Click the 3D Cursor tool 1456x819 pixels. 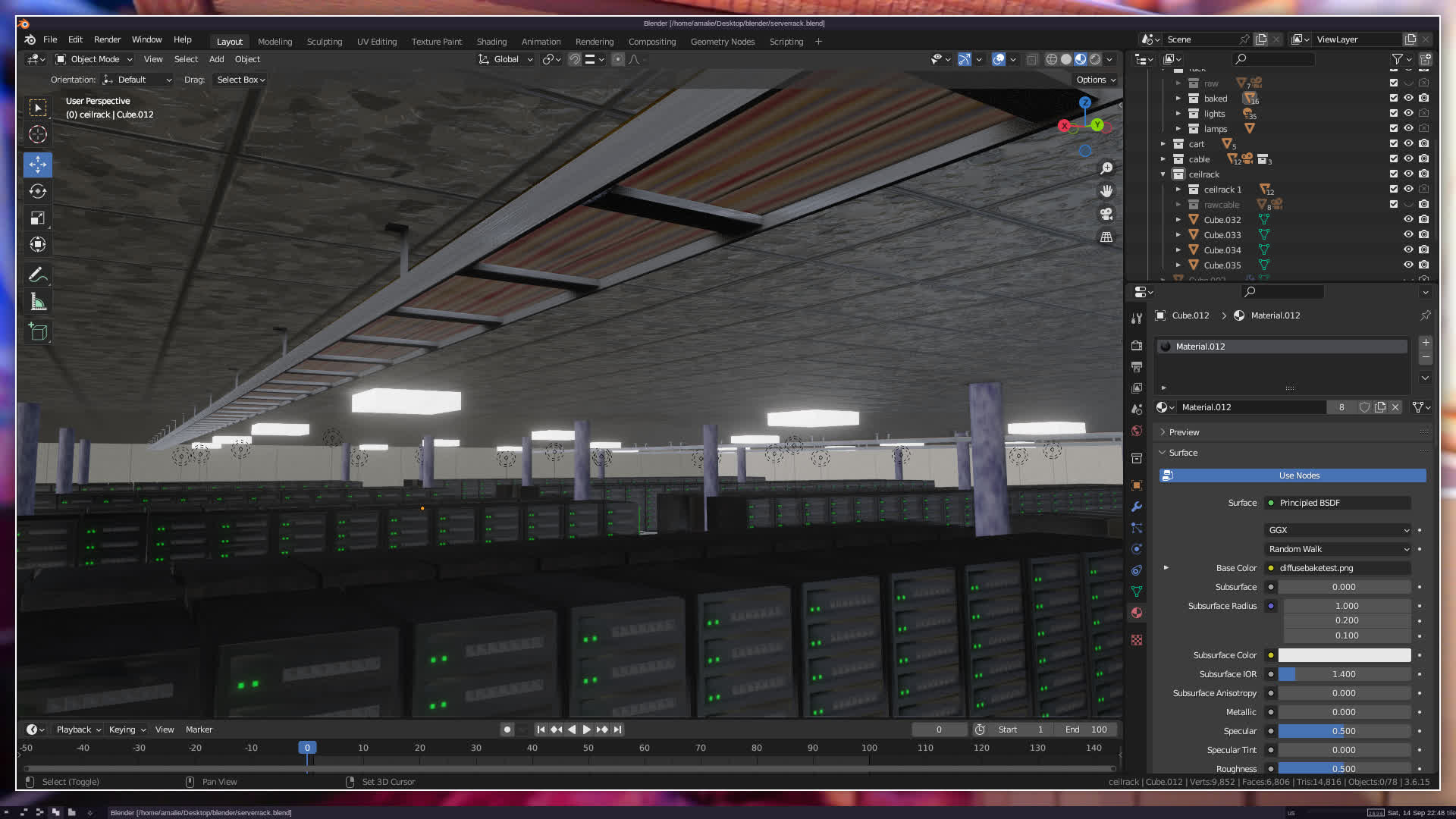coord(38,135)
